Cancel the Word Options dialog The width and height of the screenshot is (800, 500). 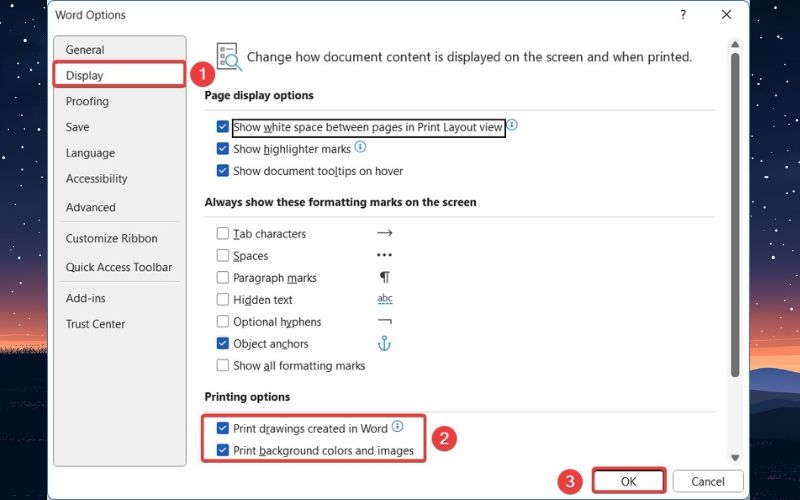pos(708,481)
